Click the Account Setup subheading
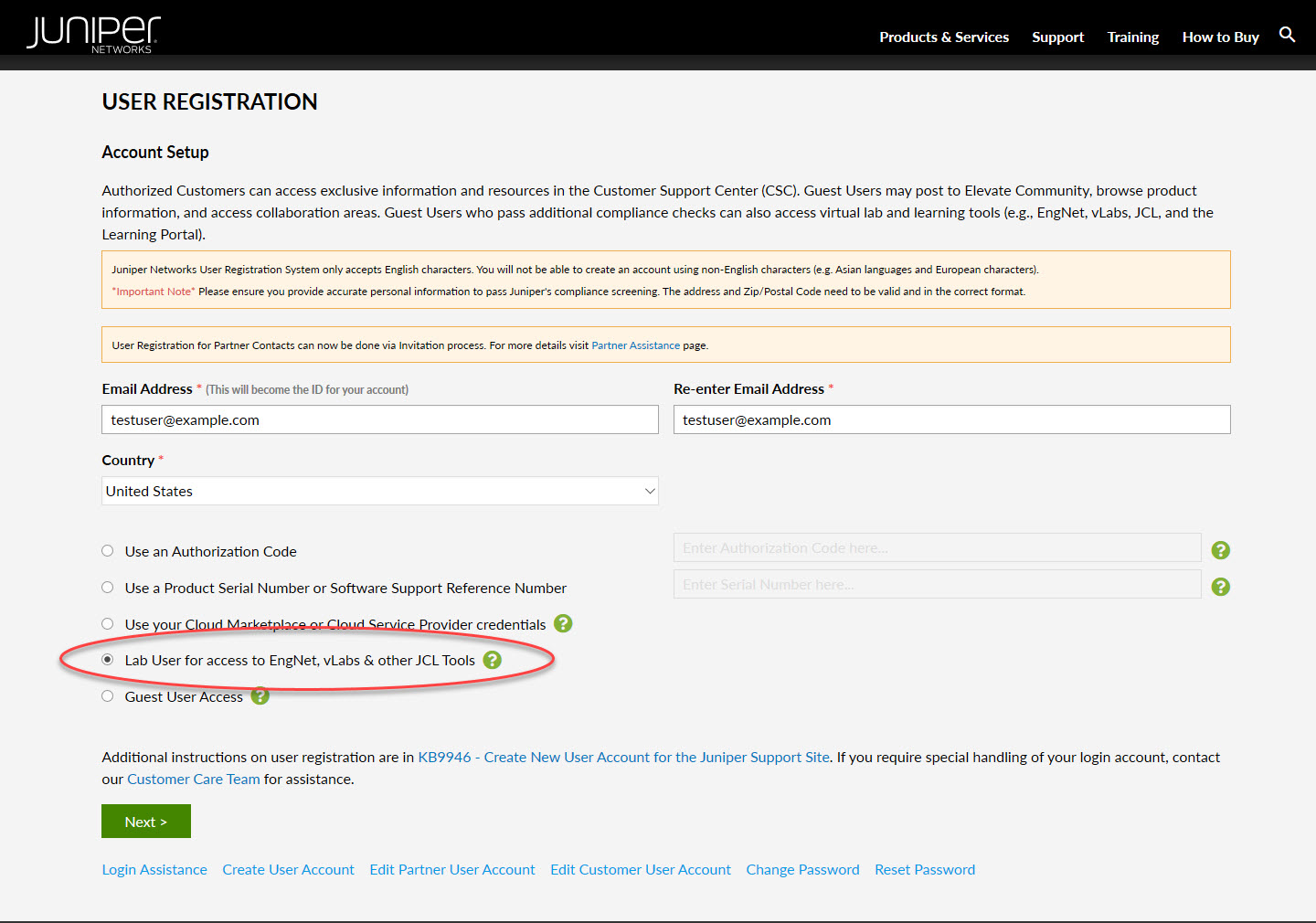 pyautogui.click(x=155, y=152)
